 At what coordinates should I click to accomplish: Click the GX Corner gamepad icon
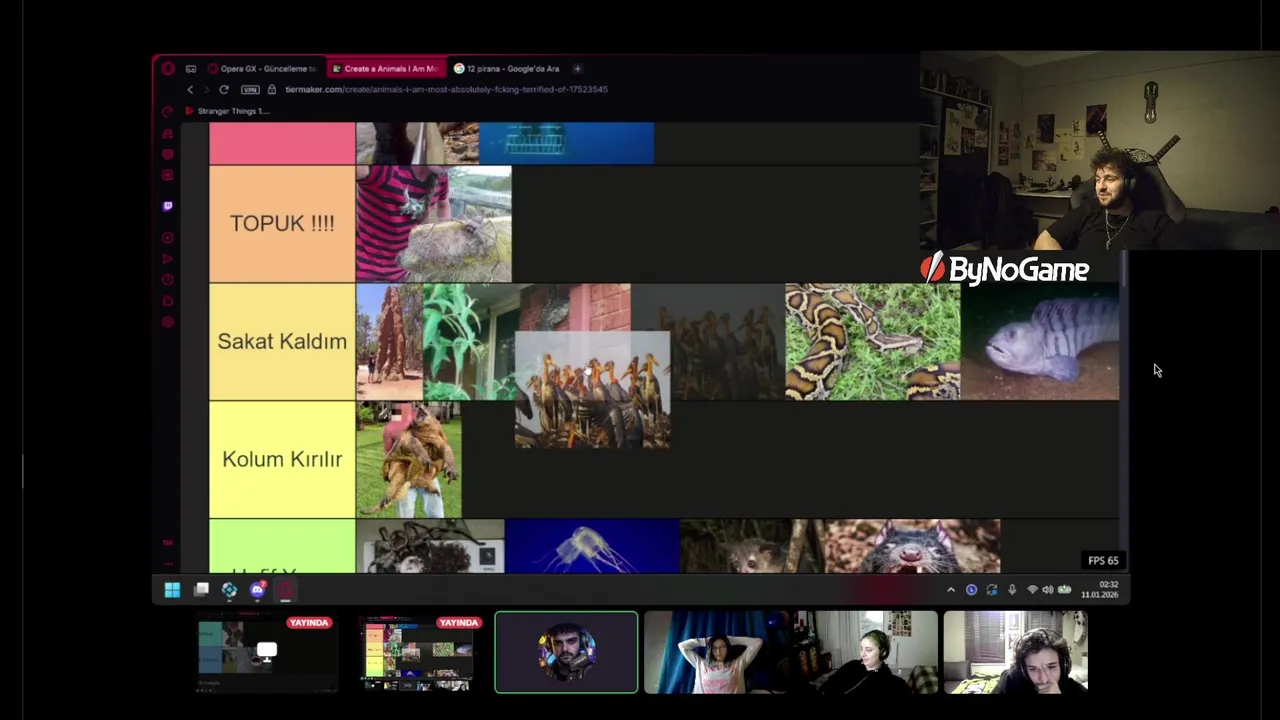(191, 69)
